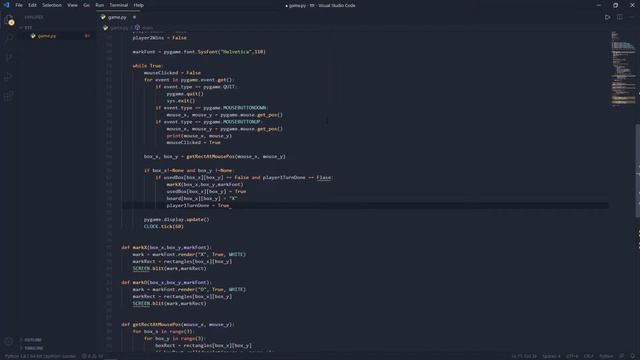Click the 'player2Wins = False' line
Image resolution: width=640 pixels, height=360 pixels.
click(x=160, y=38)
